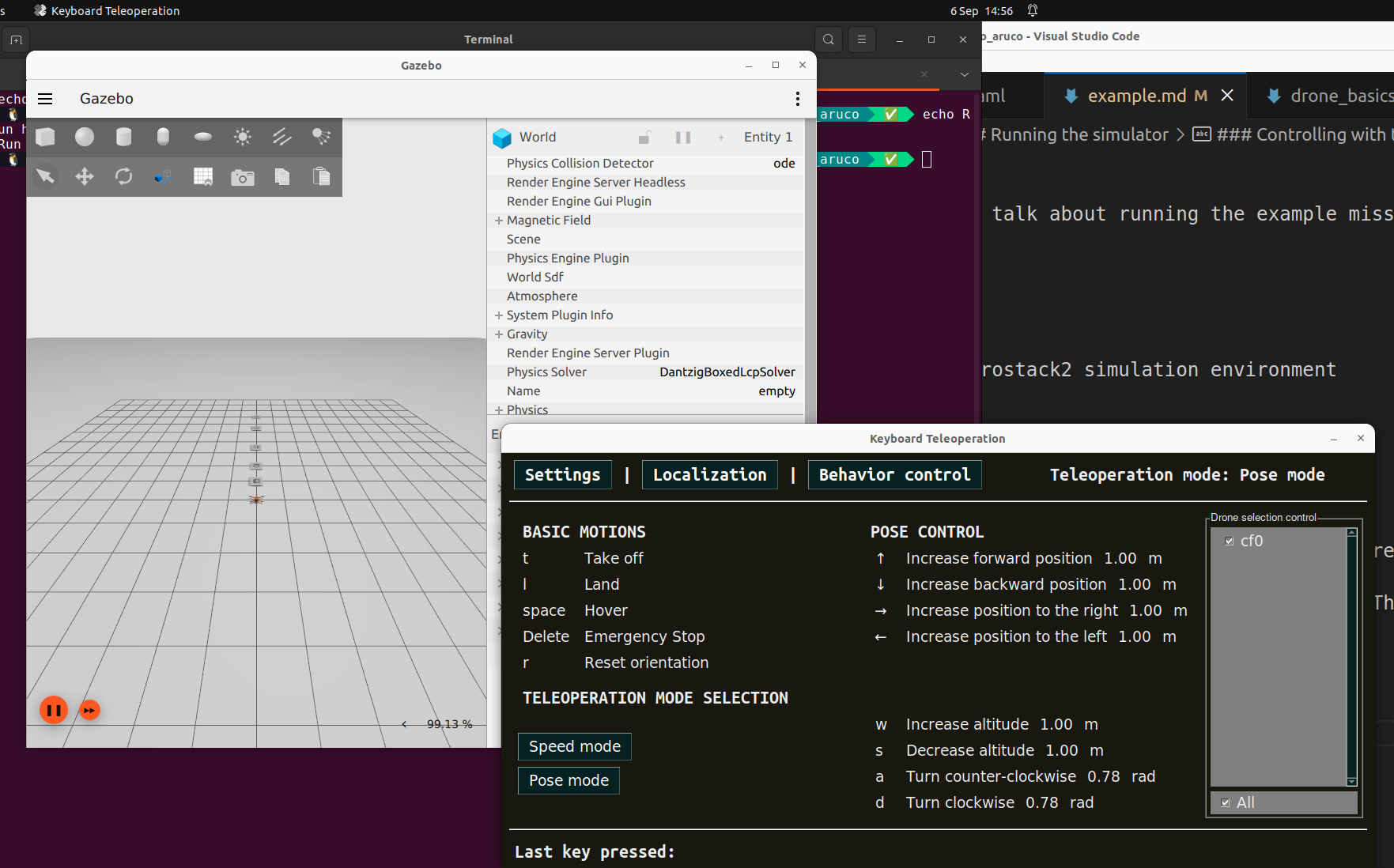Add a cylinder shape from the toolbar
Viewport: 1394px width, 868px height.
coord(124,137)
